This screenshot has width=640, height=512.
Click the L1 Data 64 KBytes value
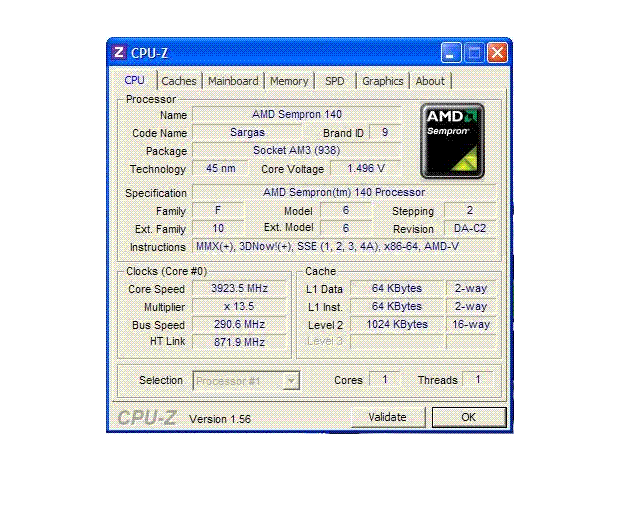point(396,288)
